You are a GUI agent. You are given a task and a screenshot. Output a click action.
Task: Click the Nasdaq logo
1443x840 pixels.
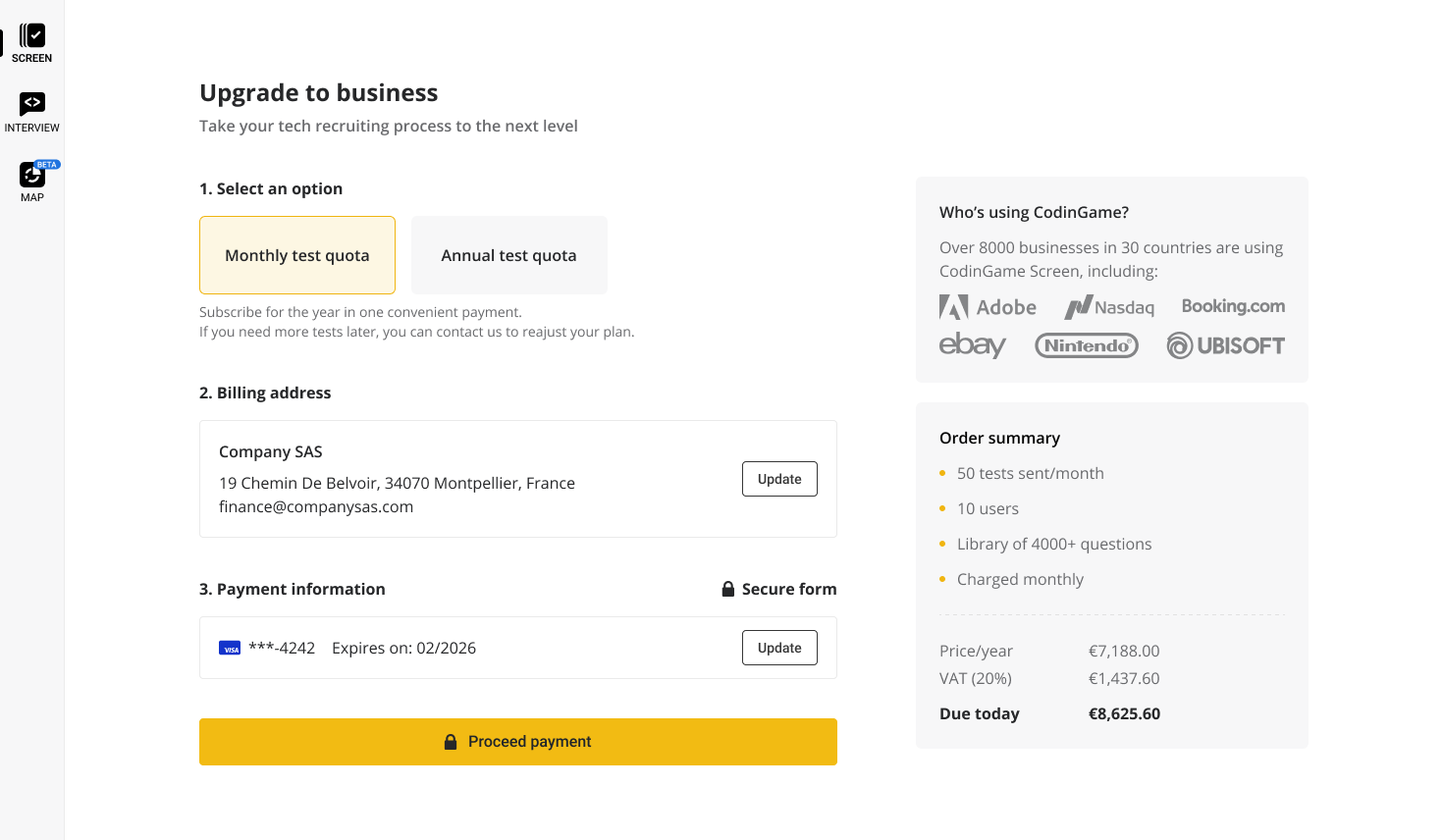click(x=1109, y=307)
